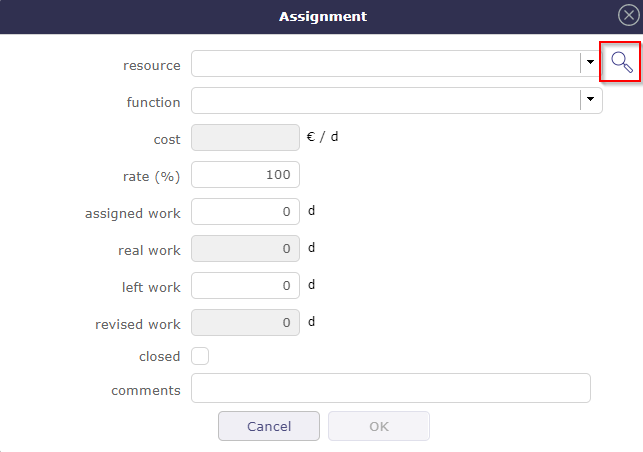The image size is (643, 452).
Task: Tick the closed checkbox
Action: coord(200,356)
